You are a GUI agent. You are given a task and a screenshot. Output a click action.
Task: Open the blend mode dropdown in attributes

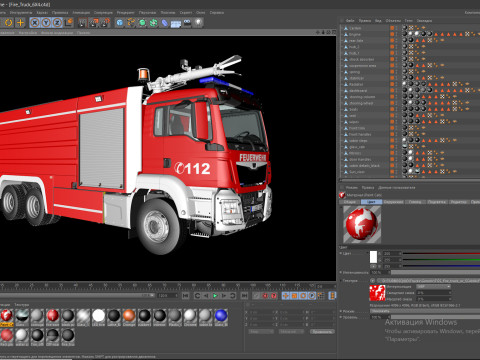click(425, 311)
